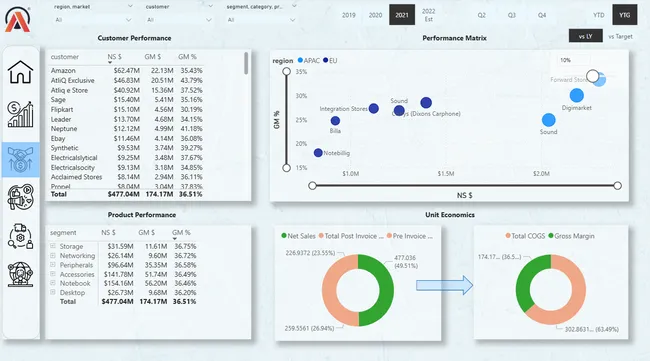This screenshot has height=361, width=650.
Task: Select the Amazon customer row
Action: [126, 70]
